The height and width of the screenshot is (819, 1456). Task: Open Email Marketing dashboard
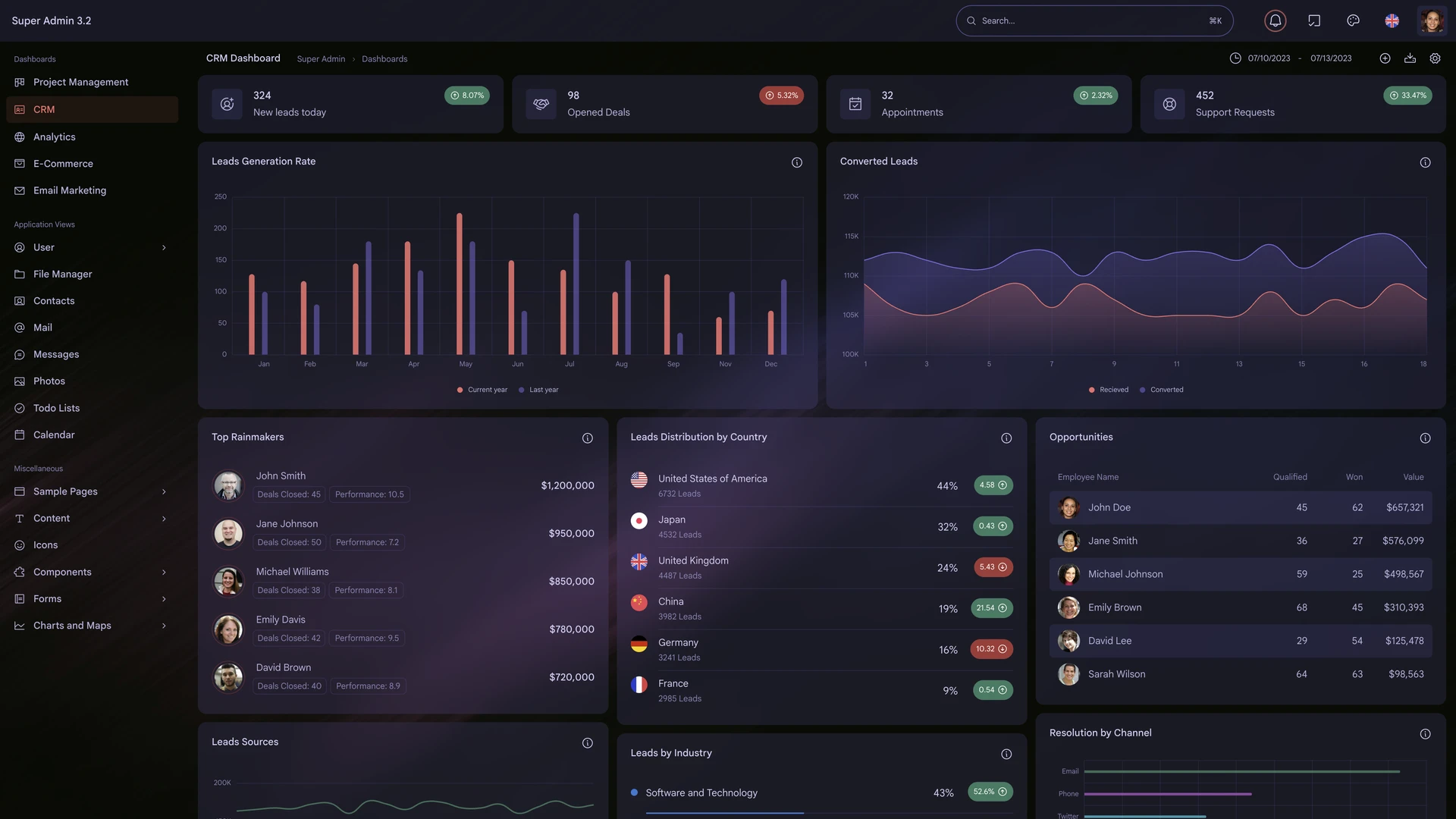(x=92, y=190)
